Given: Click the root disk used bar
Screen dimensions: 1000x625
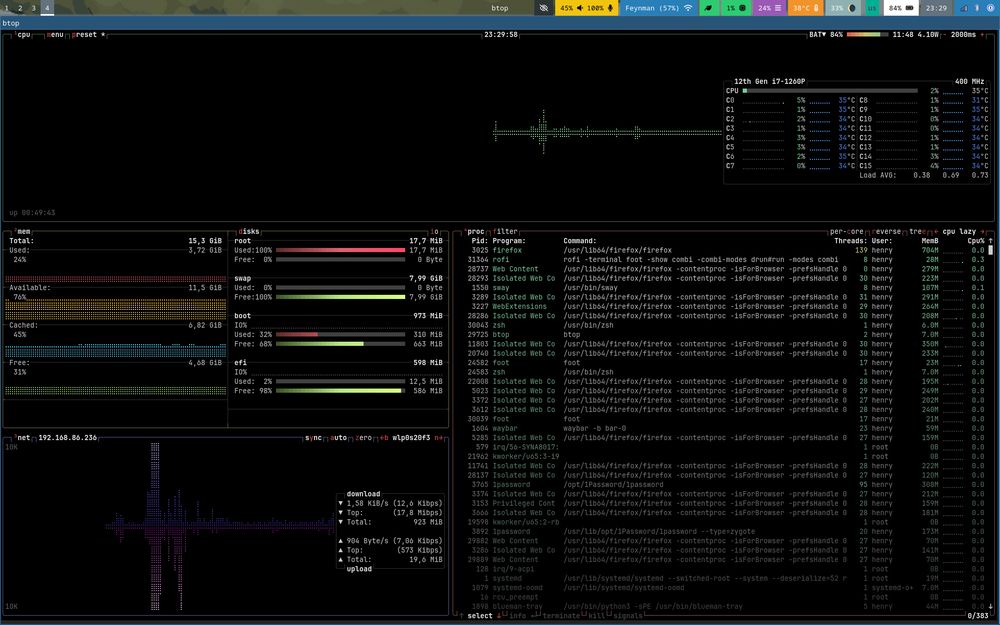Looking at the screenshot, I should pyautogui.click(x=341, y=250).
